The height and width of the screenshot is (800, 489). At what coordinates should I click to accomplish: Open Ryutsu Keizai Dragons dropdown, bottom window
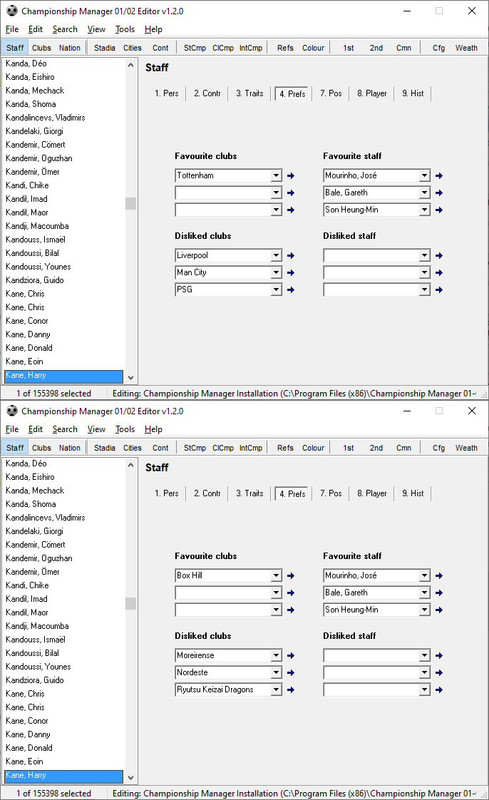point(276,690)
